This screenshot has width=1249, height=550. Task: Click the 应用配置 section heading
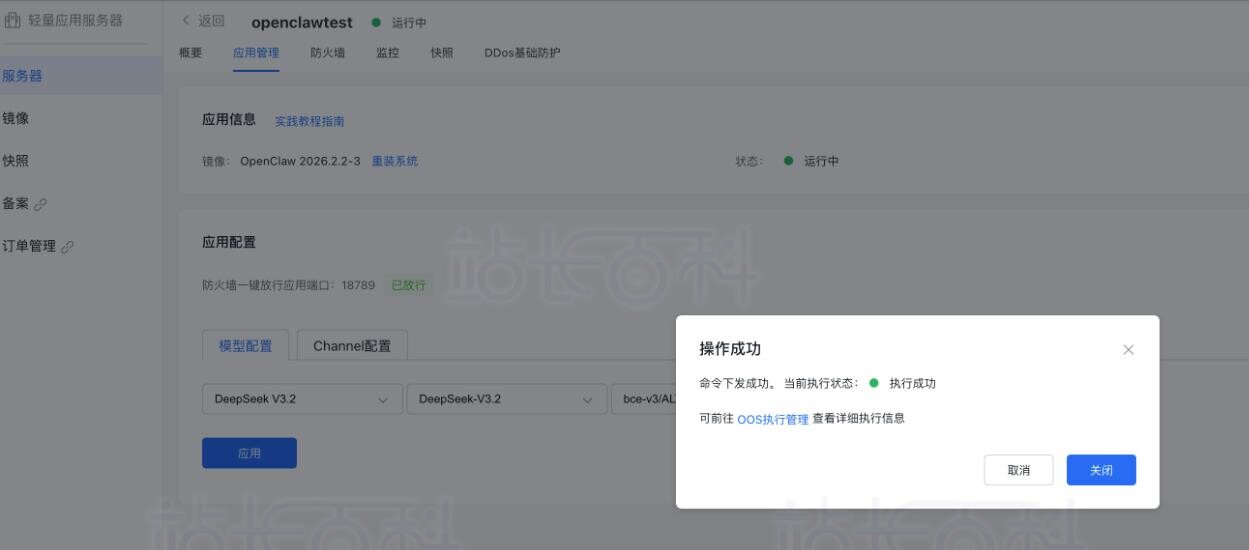229,242
